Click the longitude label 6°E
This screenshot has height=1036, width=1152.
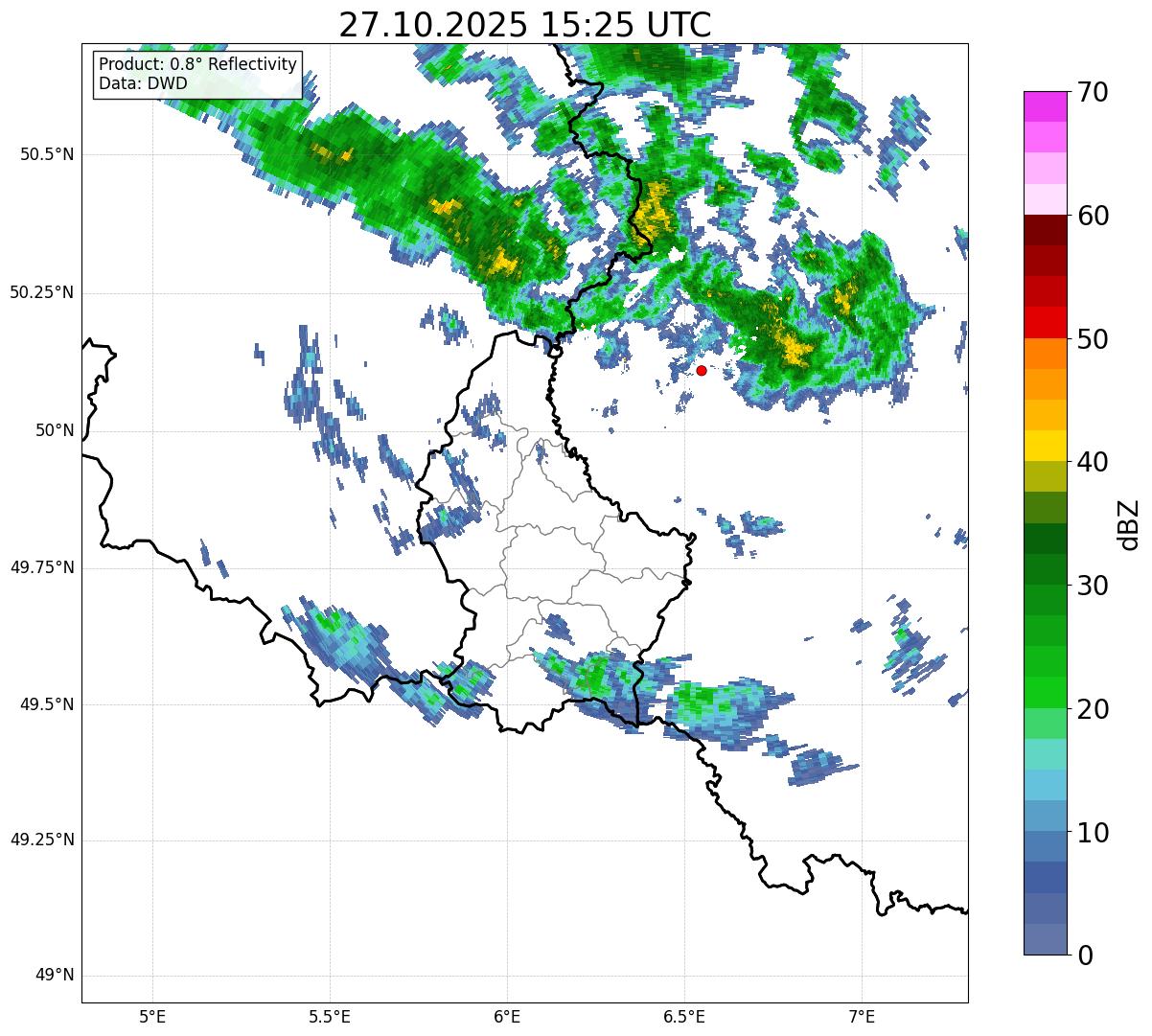point(507,1016)
